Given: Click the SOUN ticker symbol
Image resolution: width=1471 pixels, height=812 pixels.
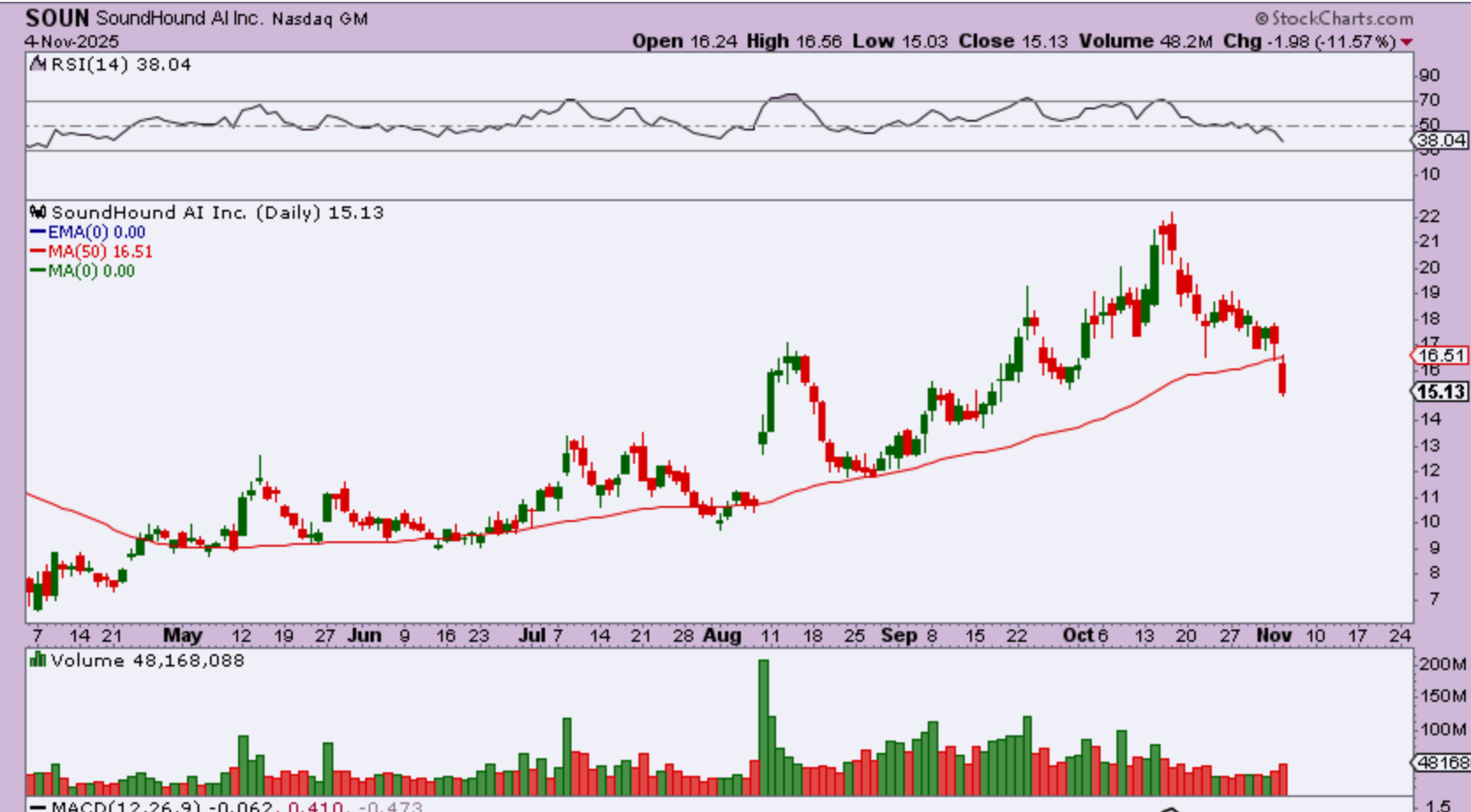Looking at the screenshot, I should [57, 18].
